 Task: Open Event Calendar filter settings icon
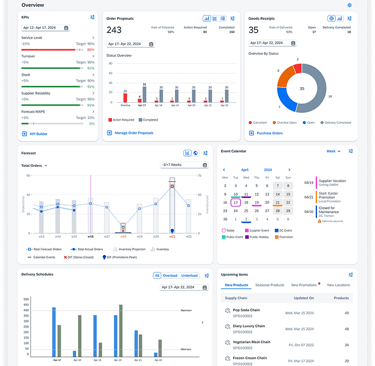tap(351, 151)
